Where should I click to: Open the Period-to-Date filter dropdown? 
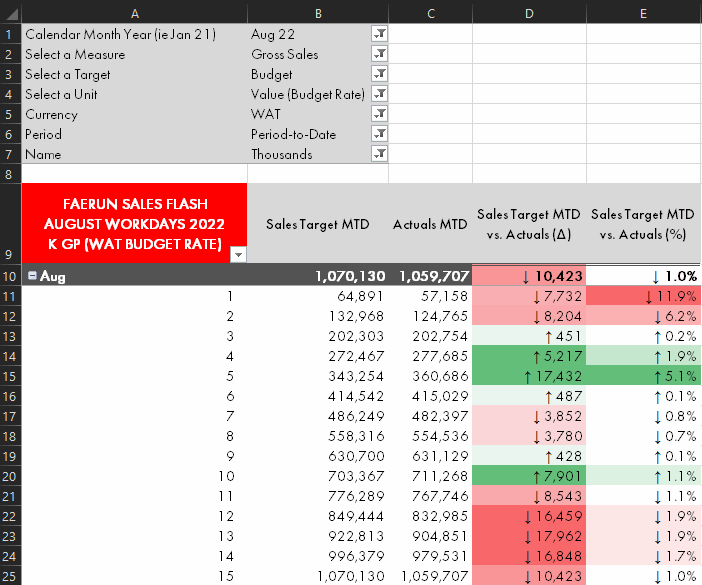coord(379,134)
